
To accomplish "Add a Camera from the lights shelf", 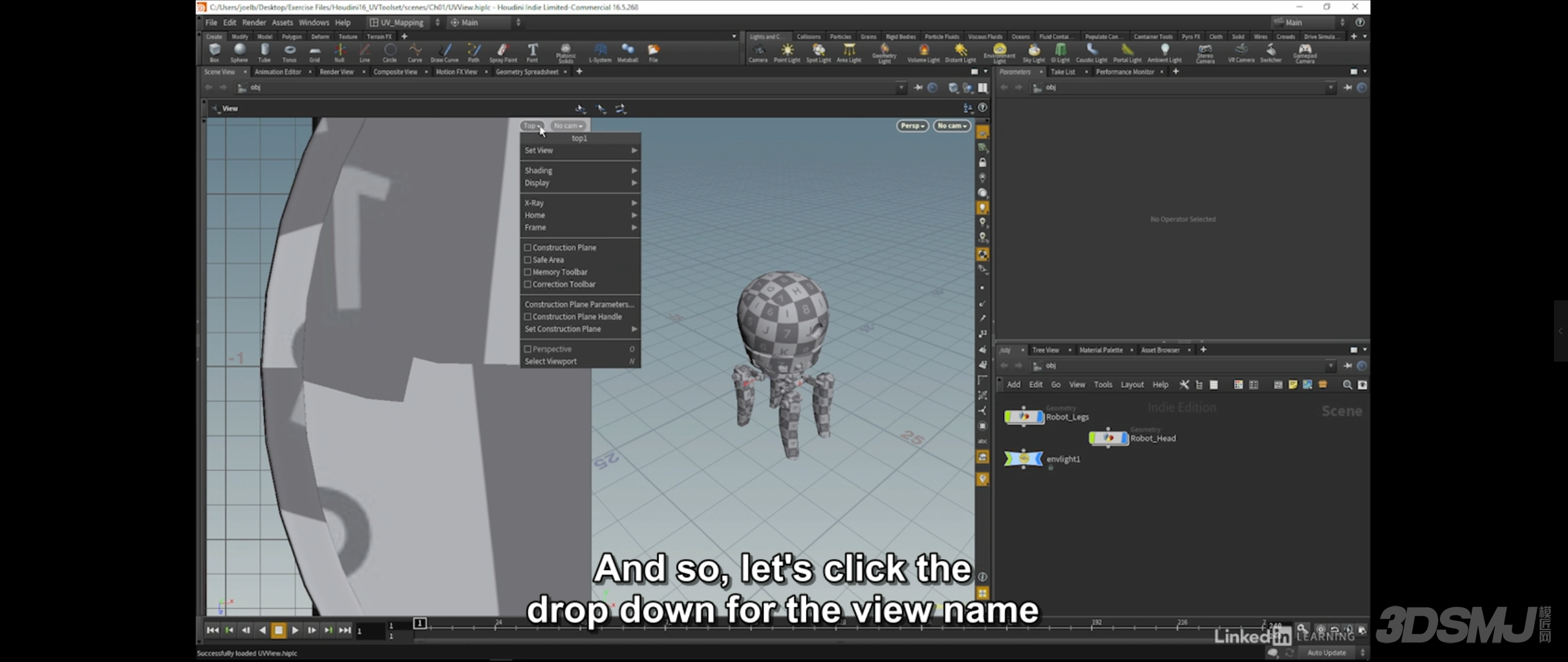I will [758, 53].
